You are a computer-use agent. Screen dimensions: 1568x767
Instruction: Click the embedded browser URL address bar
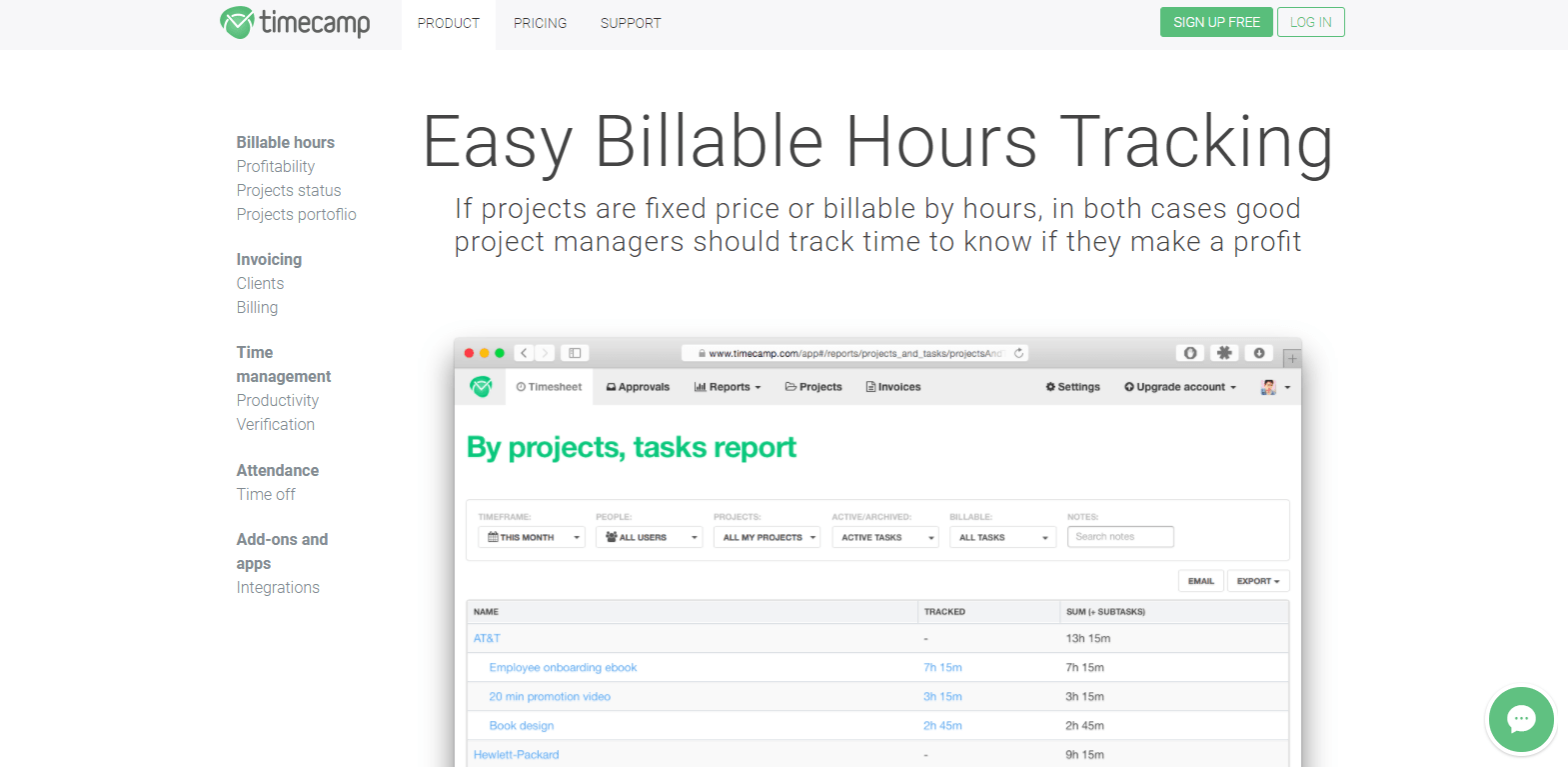click(855, 353)
